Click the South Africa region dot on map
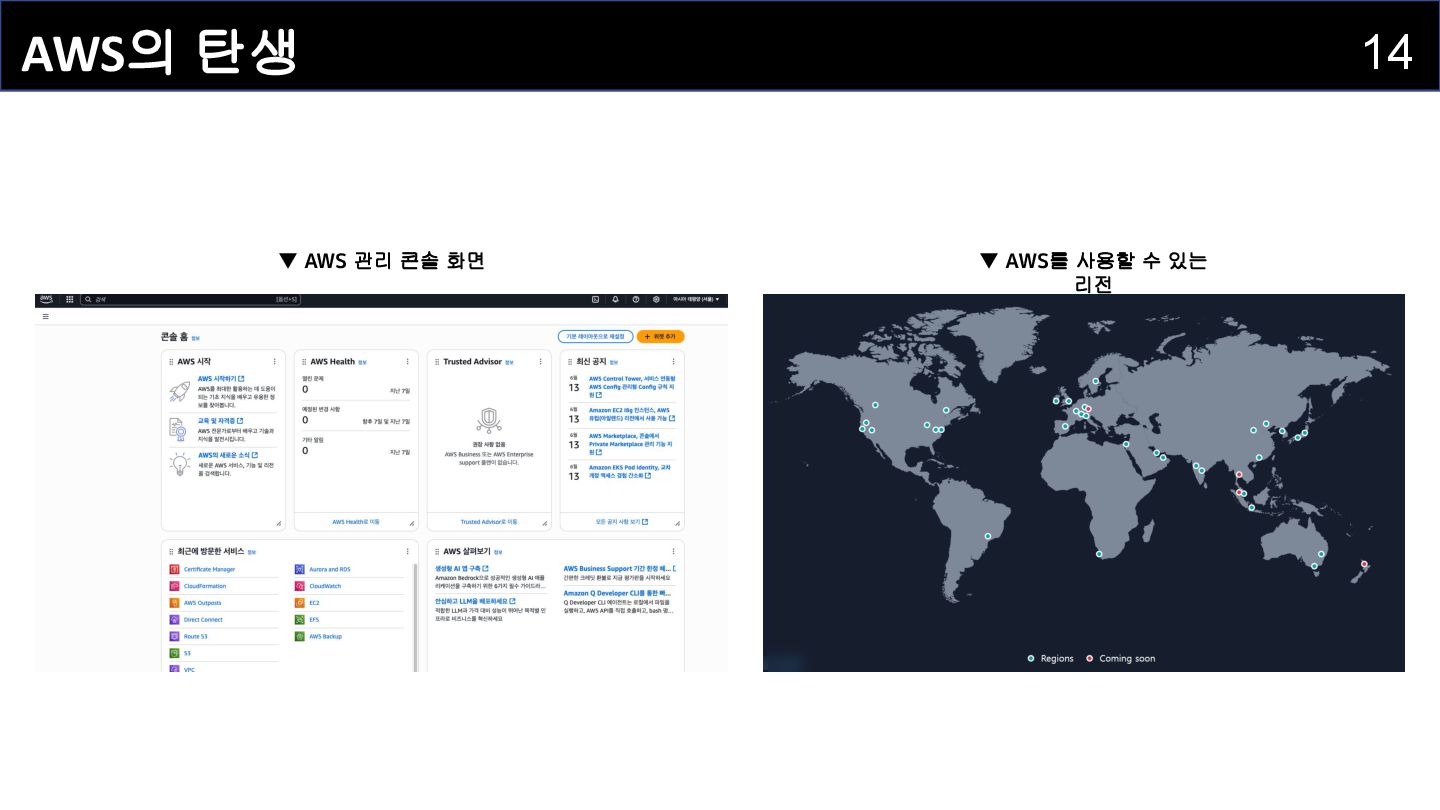1440x810 pixels. (x=1099, y=554)
